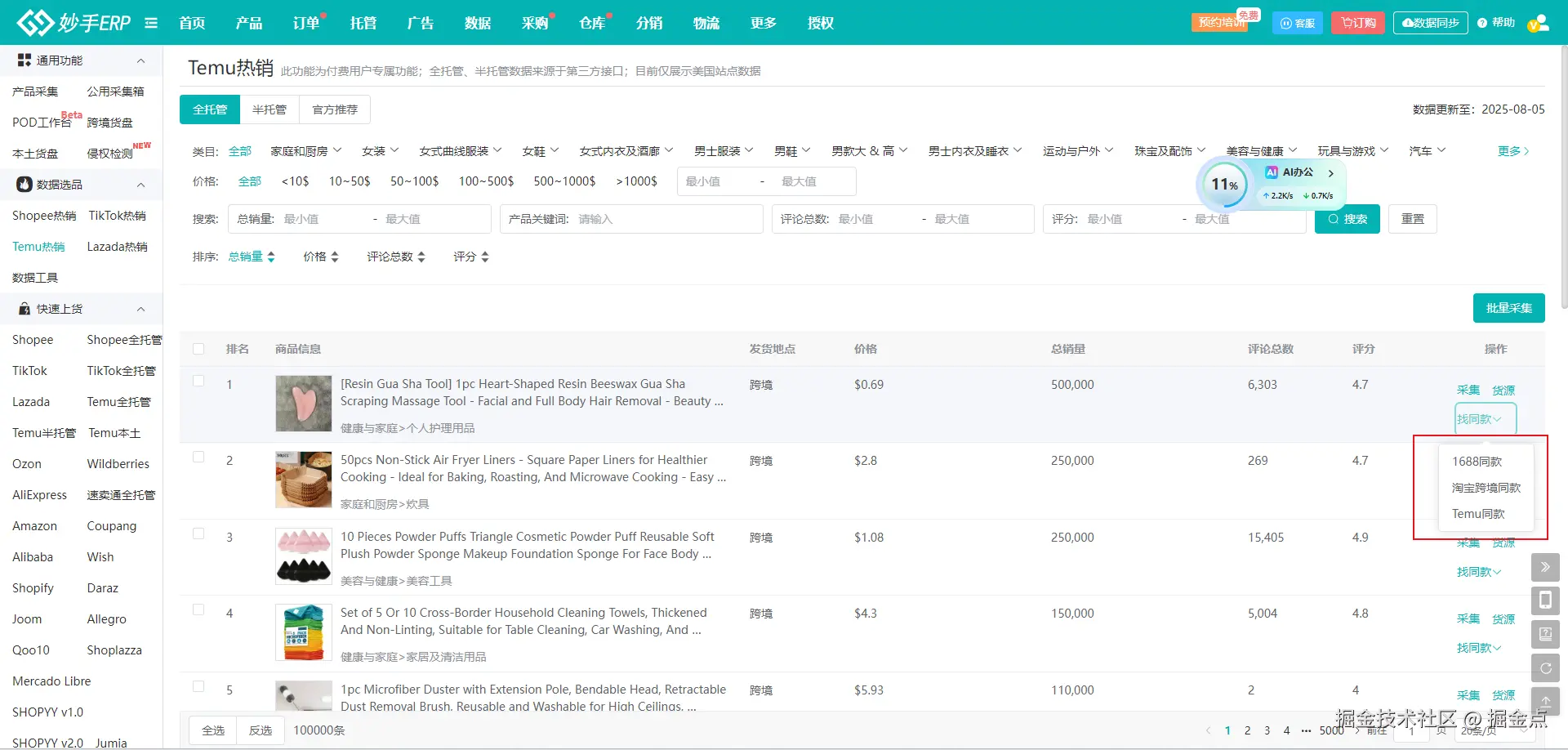Viewport: 1568px width, 750px height.
Task: Click the 预约培训 free training badge
Action: pos(1222,22)
